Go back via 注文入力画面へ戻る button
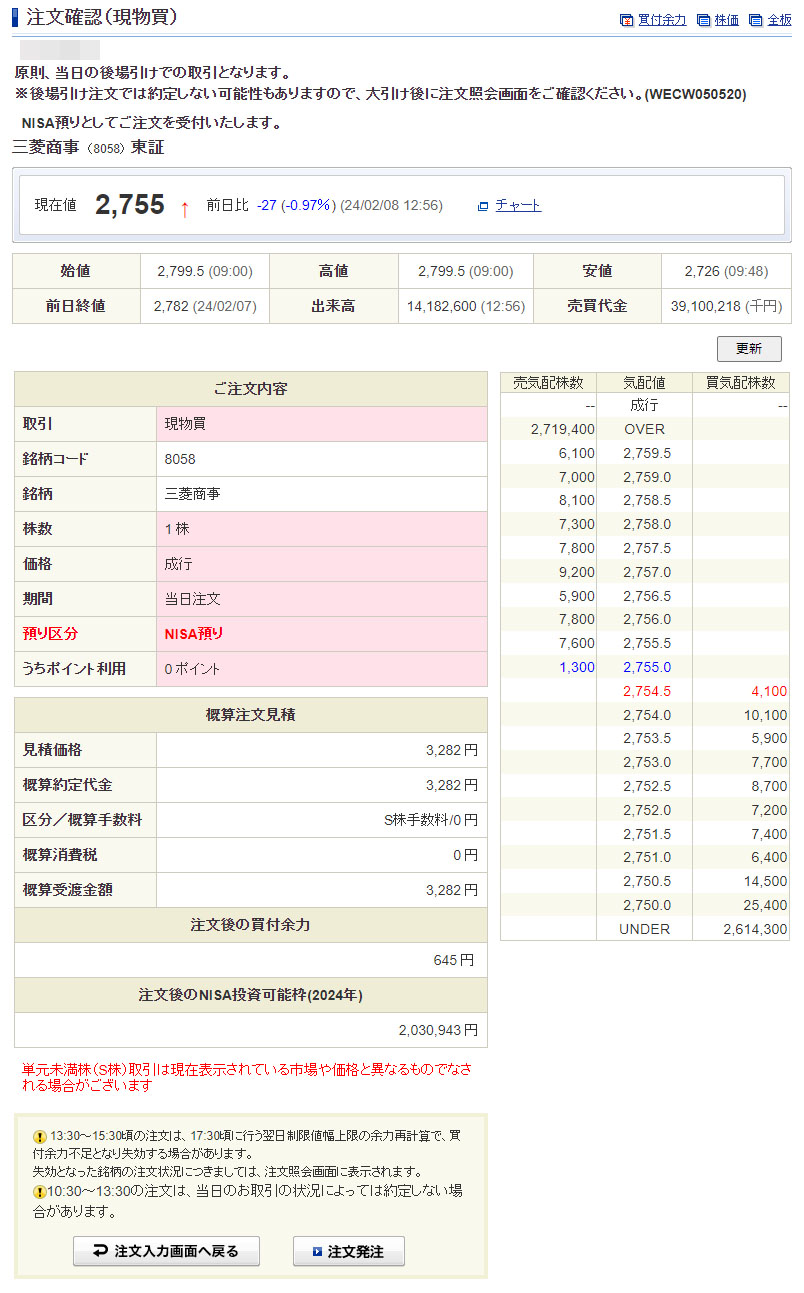This screenshot has height=1293, width=804. 166,1251
